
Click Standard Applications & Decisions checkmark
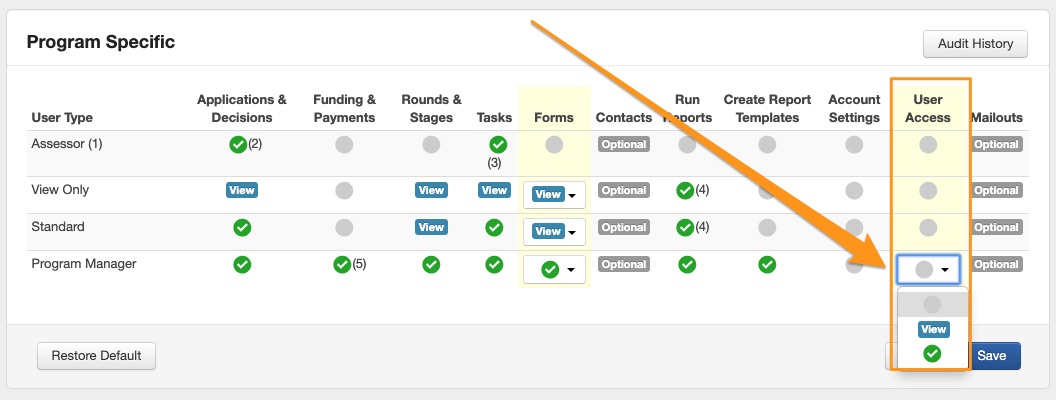(242, 228)
